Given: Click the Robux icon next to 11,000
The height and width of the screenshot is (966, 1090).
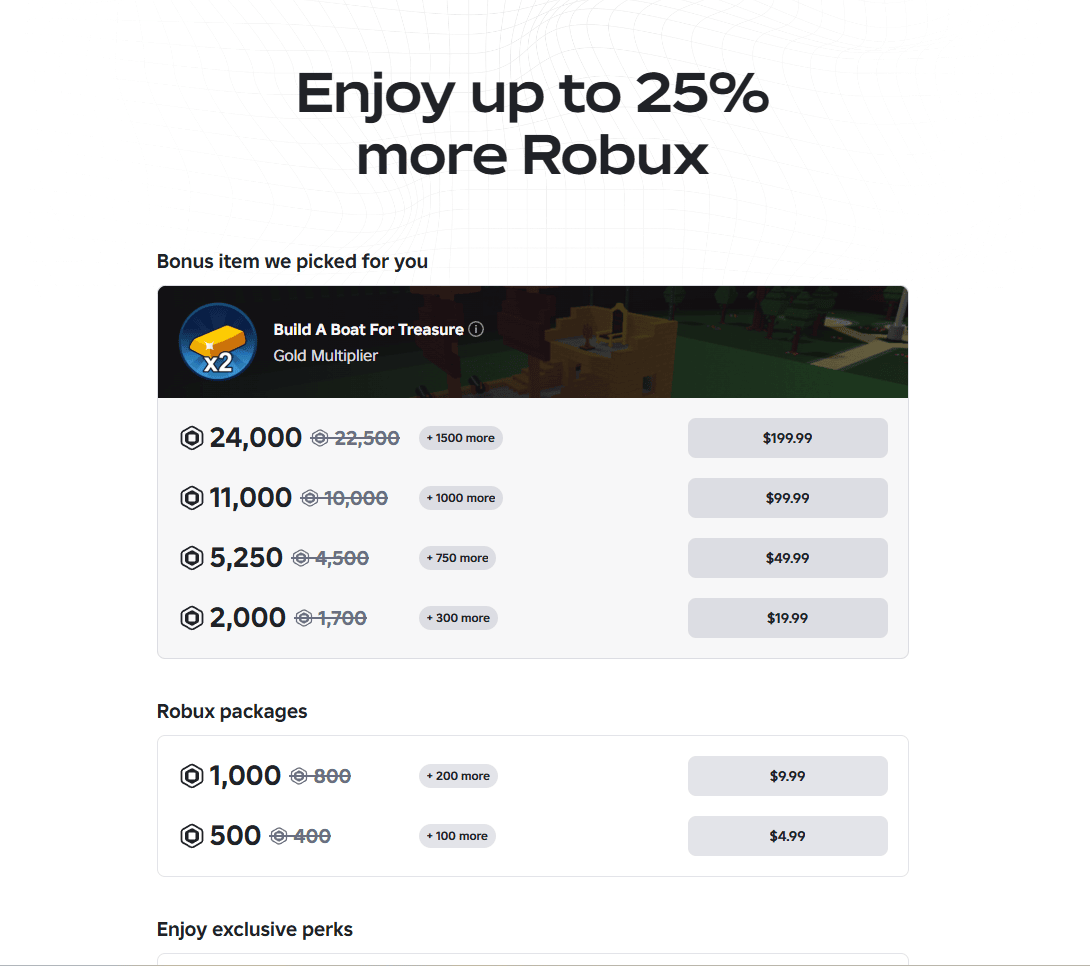Looking at the screenshot, I should pyautogui.click(x=191, y=498).
